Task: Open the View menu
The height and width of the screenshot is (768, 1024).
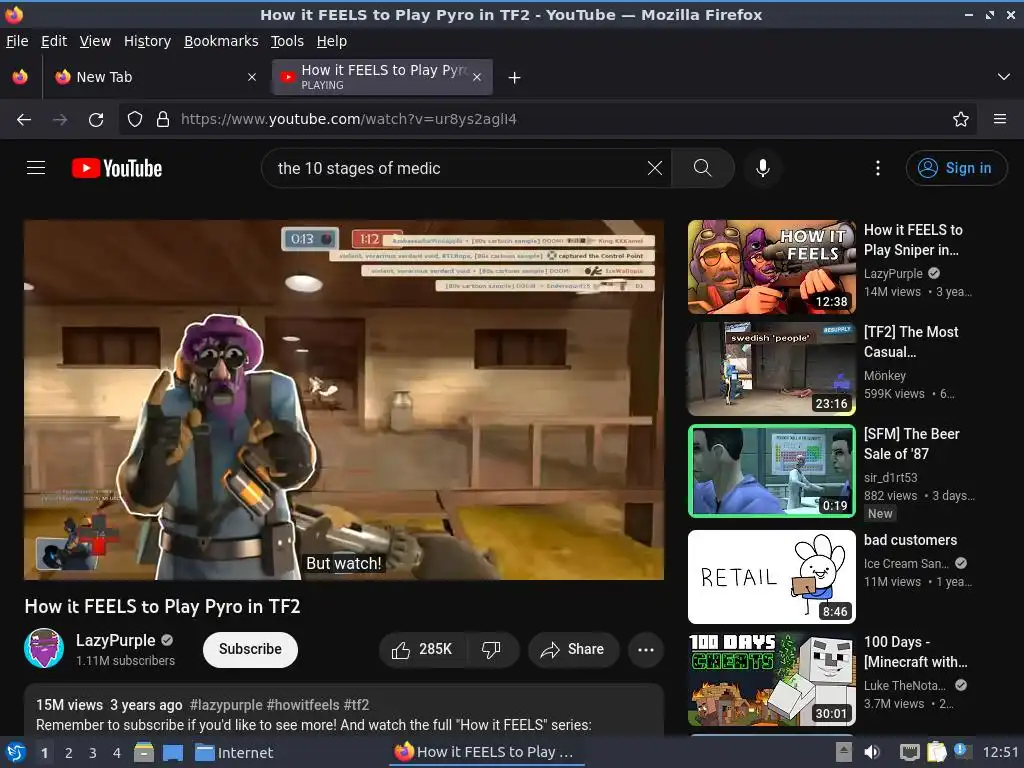Action: [x=95, y=41]
